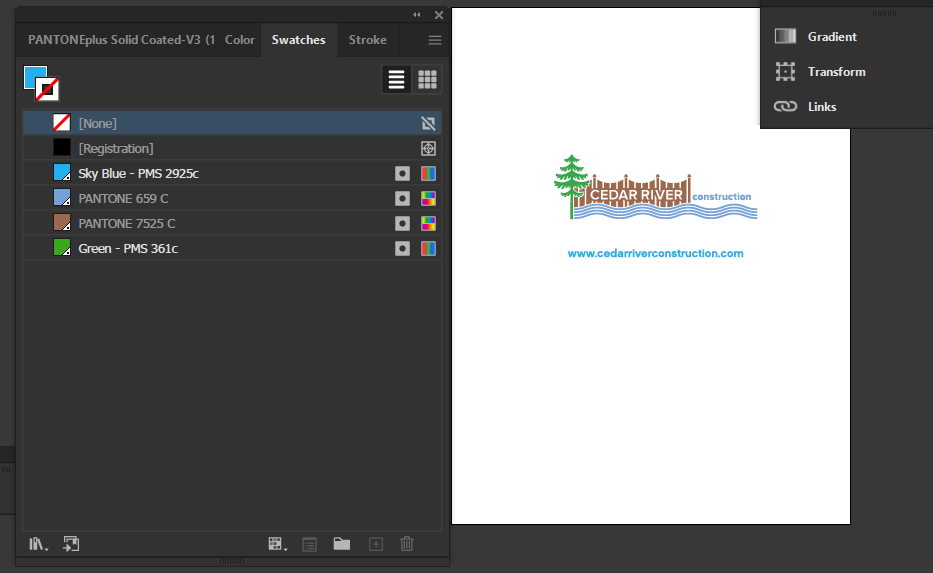Image resolution: width=933 pixels, height=573 pixels.
Task: Click color mode icon on PANTONE 7525 C row
Action: (428, 223)
